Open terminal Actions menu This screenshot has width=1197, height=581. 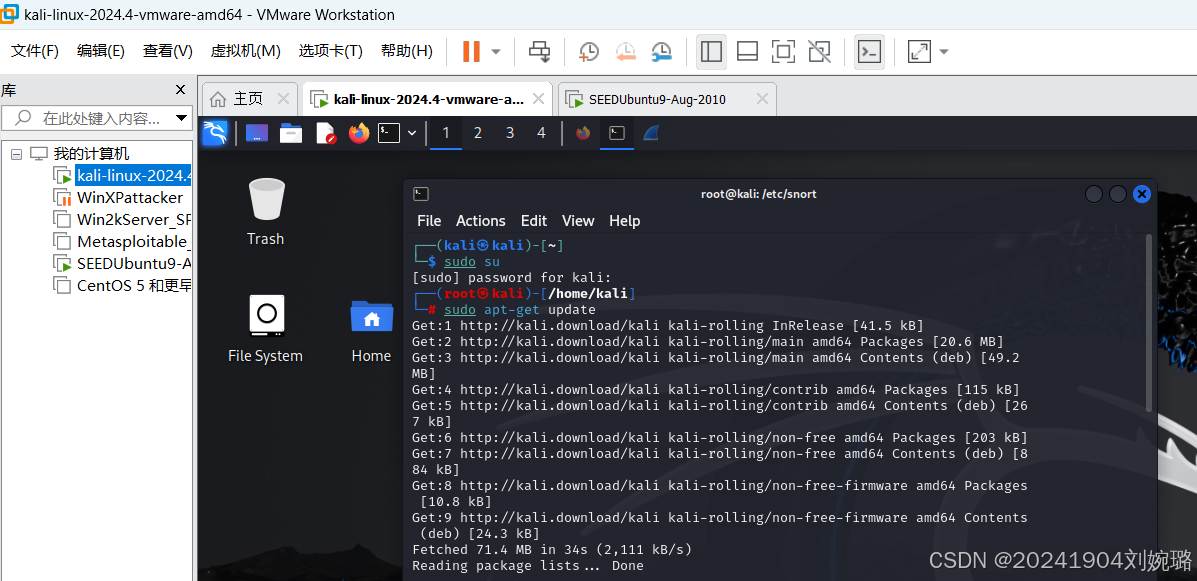(481, 221)
